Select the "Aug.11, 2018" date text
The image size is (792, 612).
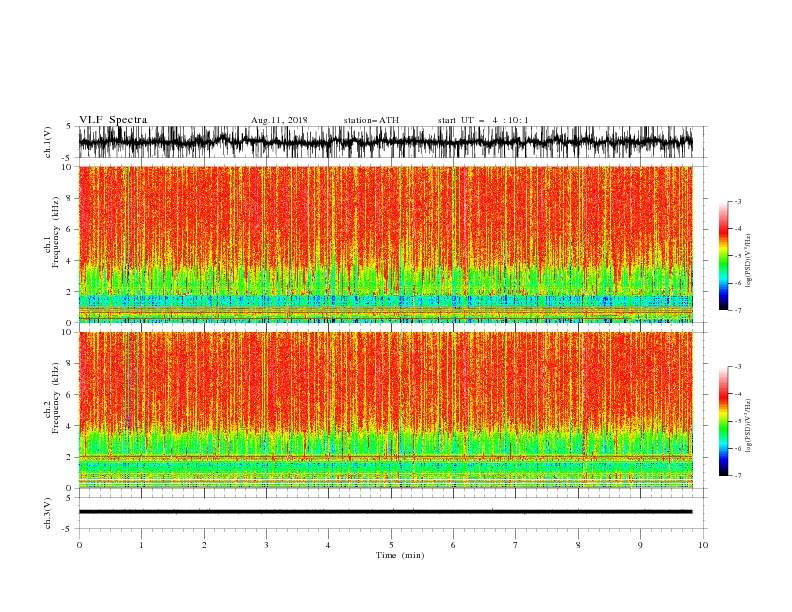[x=279, y=120]
